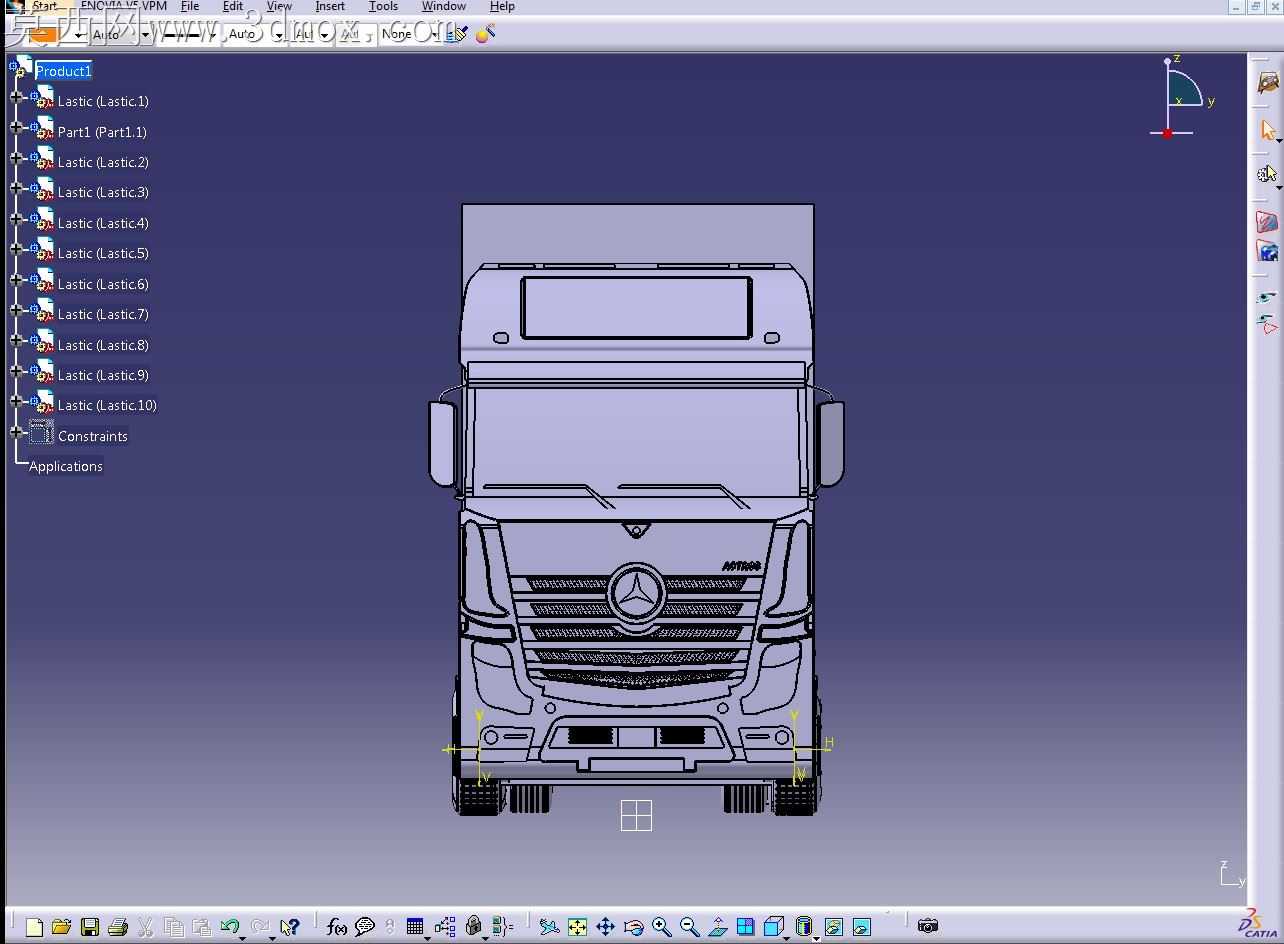1284x944 pixels.
Task: Click the Redo arrow icon
Action: click(x=260, y=927)
